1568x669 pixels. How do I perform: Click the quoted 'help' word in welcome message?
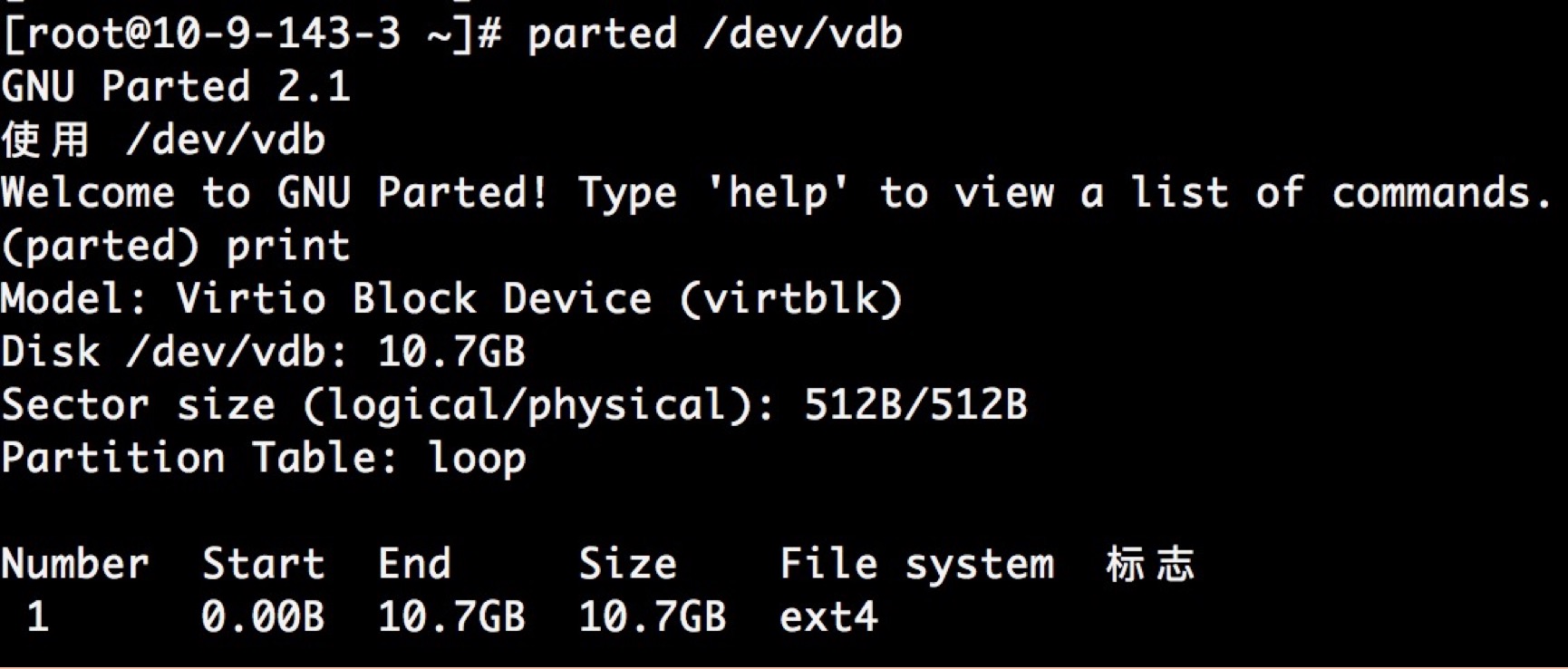[x=778, y=193]
